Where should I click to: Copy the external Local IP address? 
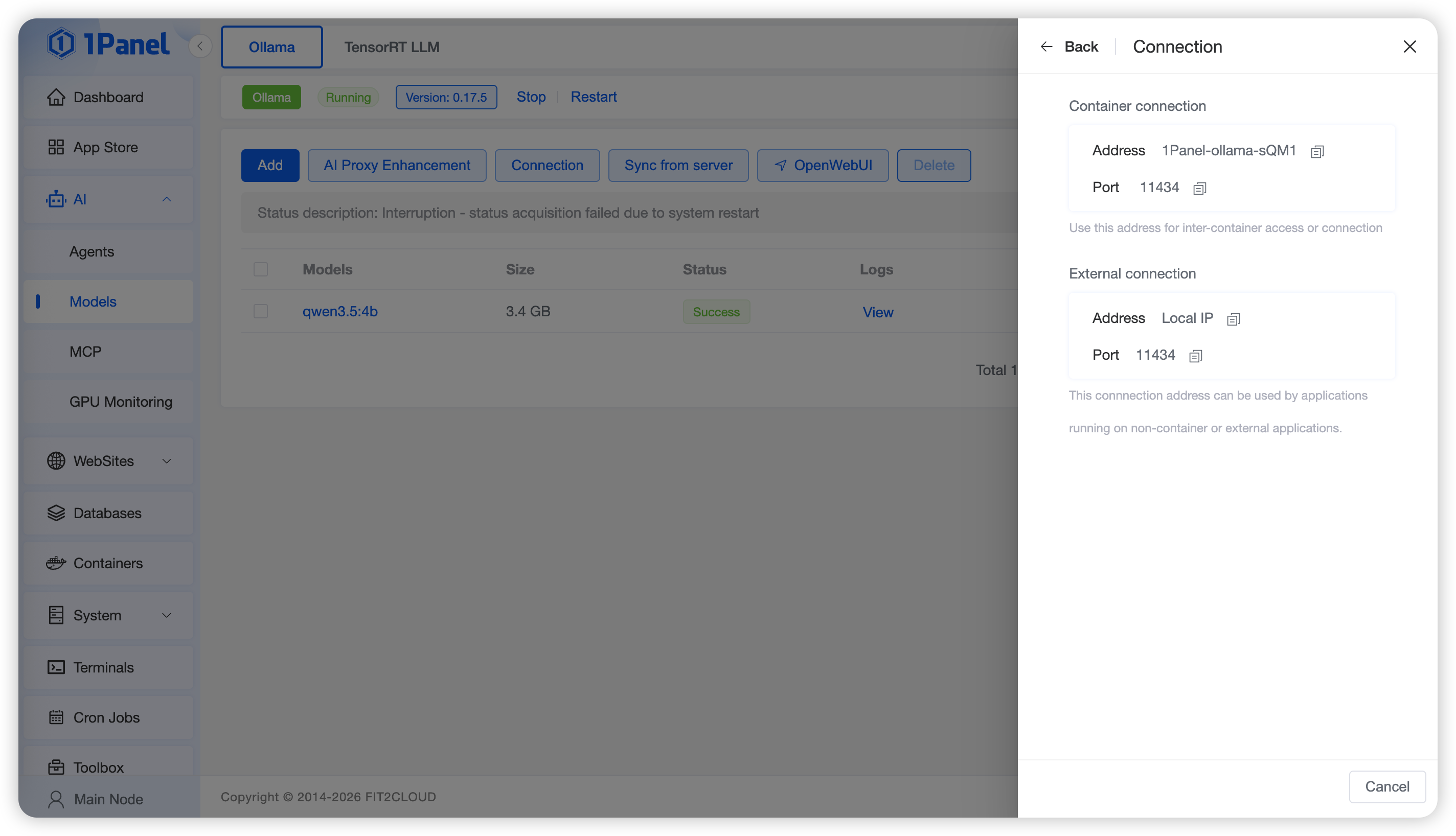tap(1233, 319)
